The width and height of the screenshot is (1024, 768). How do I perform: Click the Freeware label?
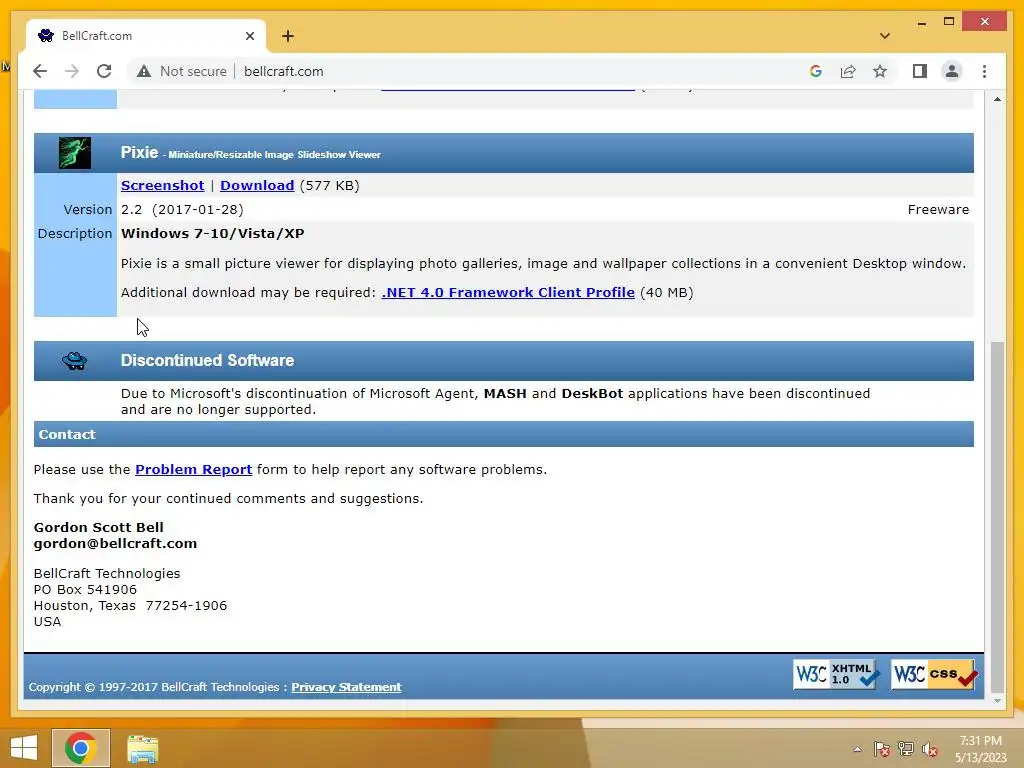(x=938, y=210)
